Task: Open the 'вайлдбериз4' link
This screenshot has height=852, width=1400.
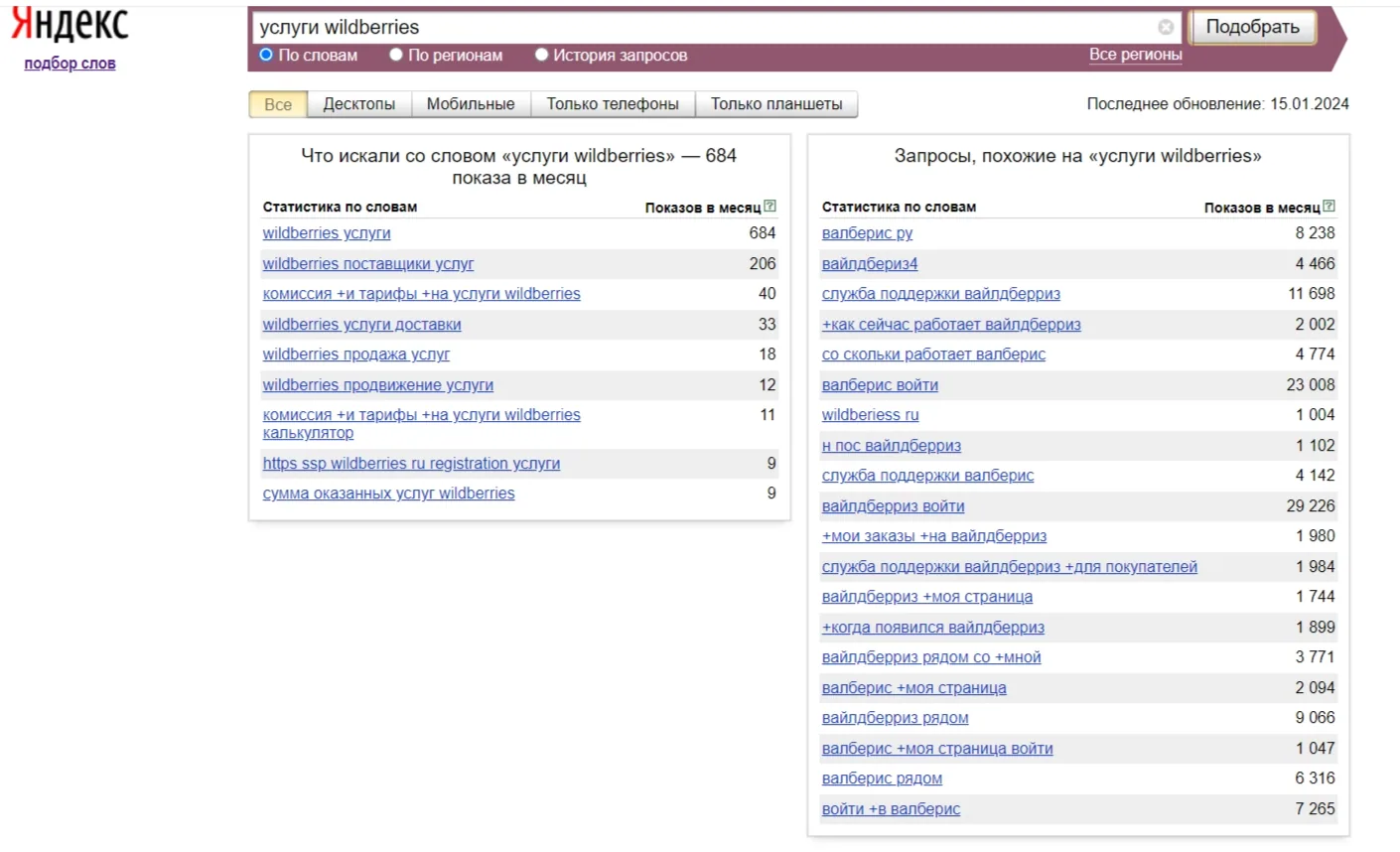Action: 870,264
